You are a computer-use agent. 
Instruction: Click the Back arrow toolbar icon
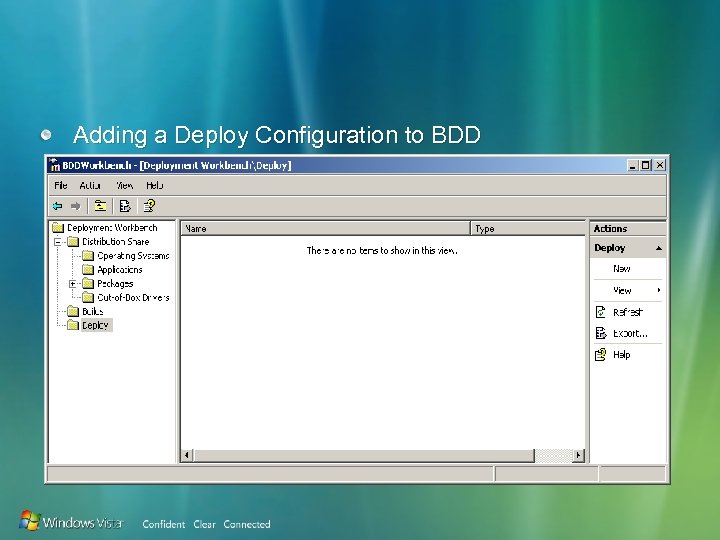[57, 206]
